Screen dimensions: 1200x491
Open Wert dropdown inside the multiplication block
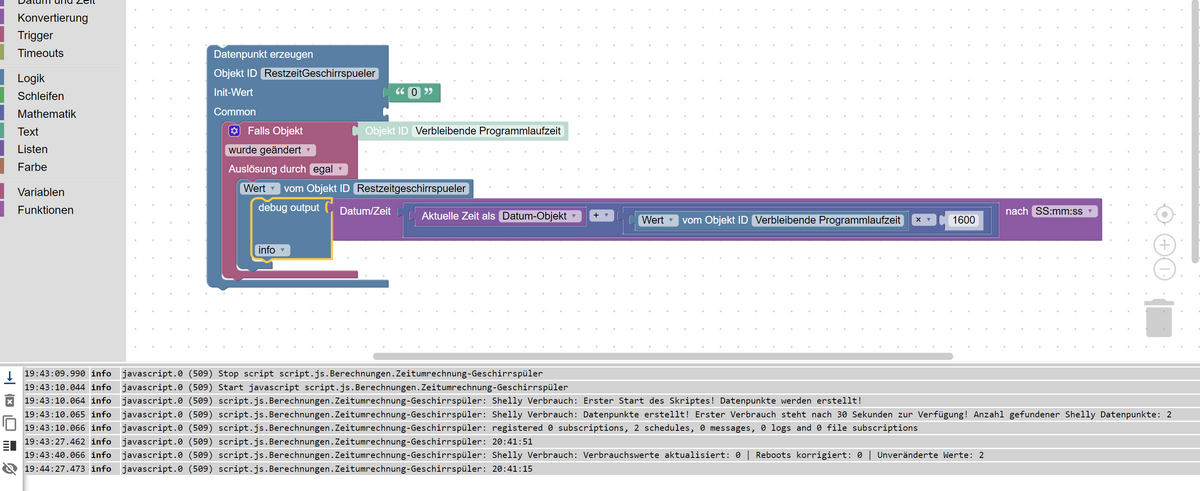click(x=658, y=220)
